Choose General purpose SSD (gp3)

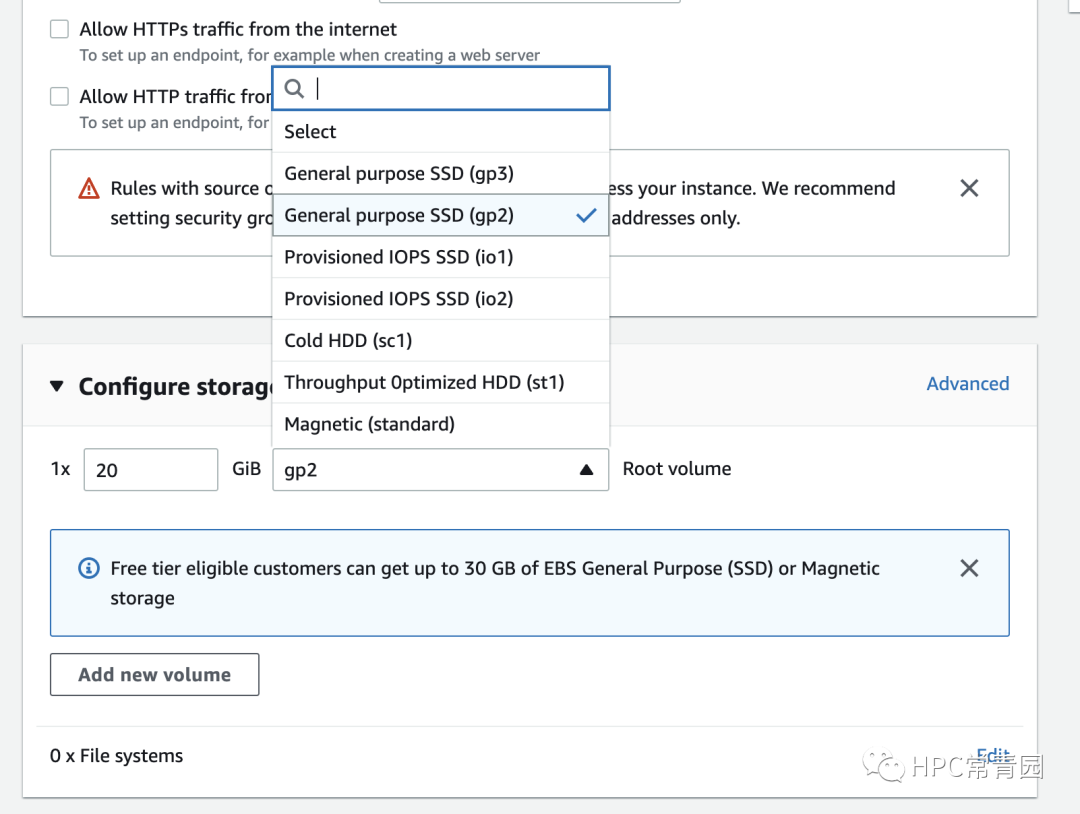(x=399, y=173)
